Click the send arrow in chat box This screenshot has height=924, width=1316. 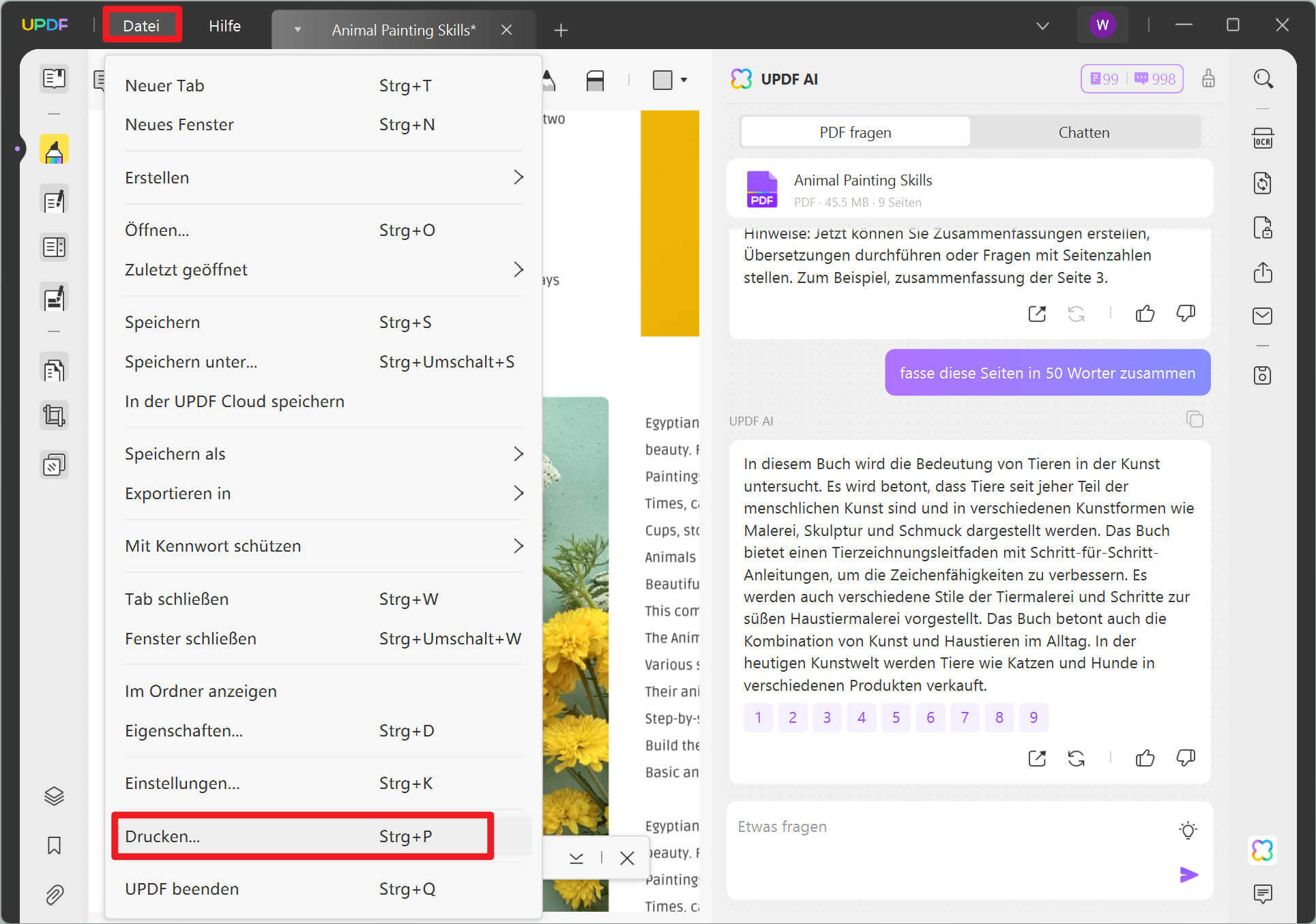coord(1188,874)
